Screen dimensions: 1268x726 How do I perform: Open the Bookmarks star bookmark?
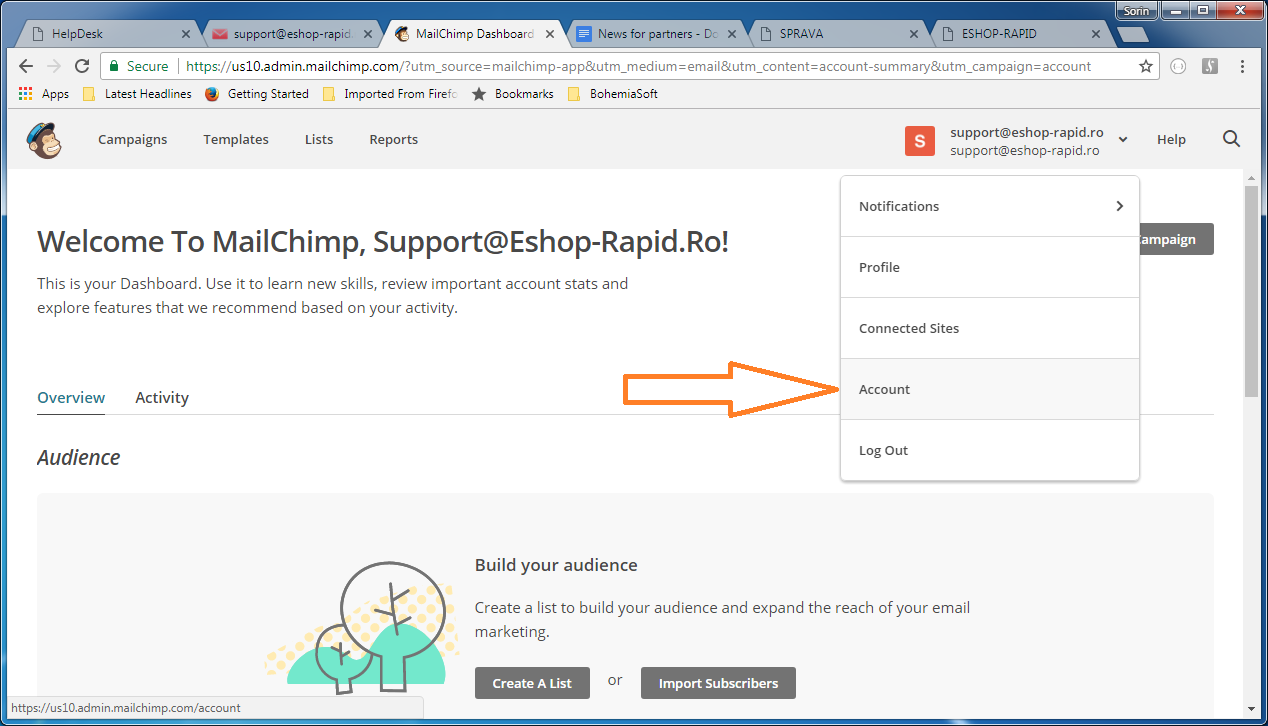tap(513, 94)
